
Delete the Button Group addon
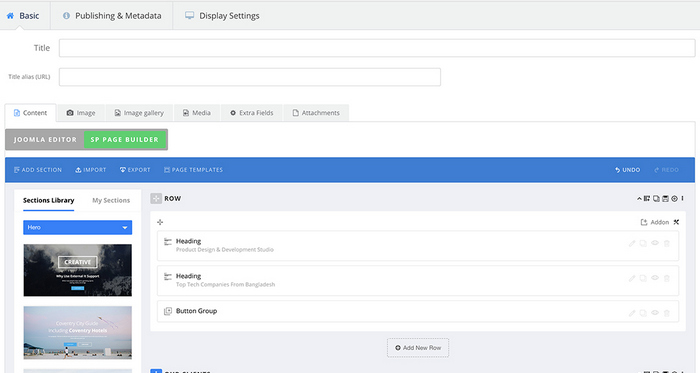tap(667, 313)
